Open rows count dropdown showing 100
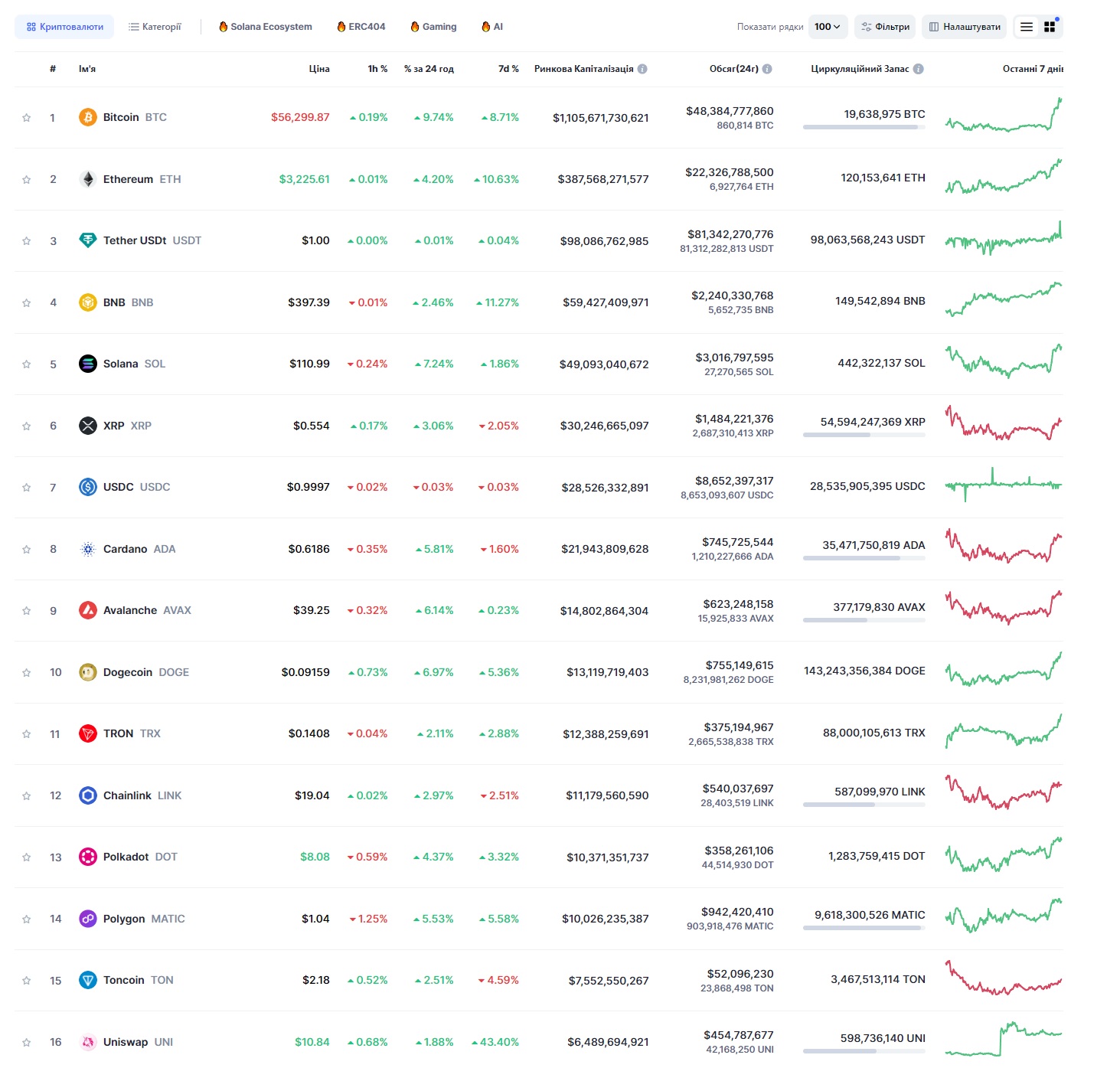 pos(828,27)
